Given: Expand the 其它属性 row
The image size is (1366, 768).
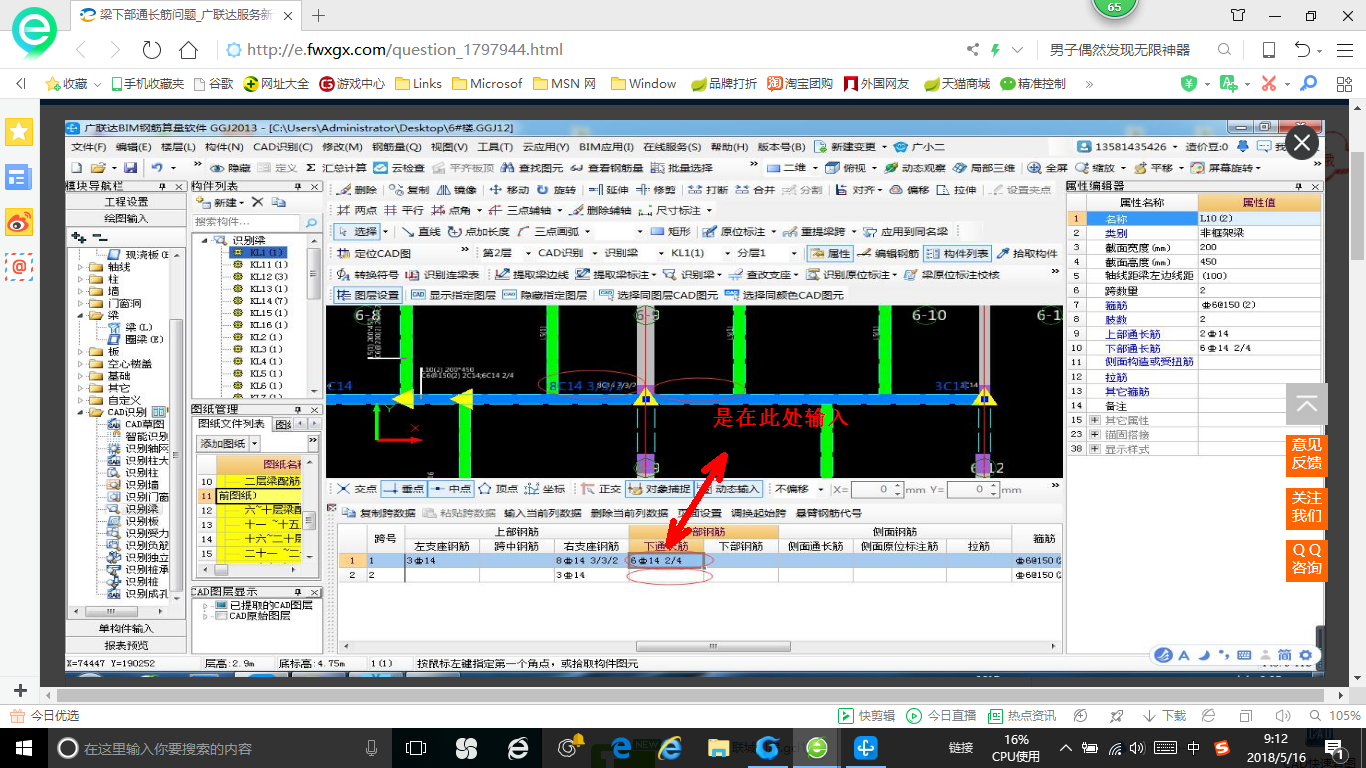Looking at the screenshot, I should [1094, 421].
